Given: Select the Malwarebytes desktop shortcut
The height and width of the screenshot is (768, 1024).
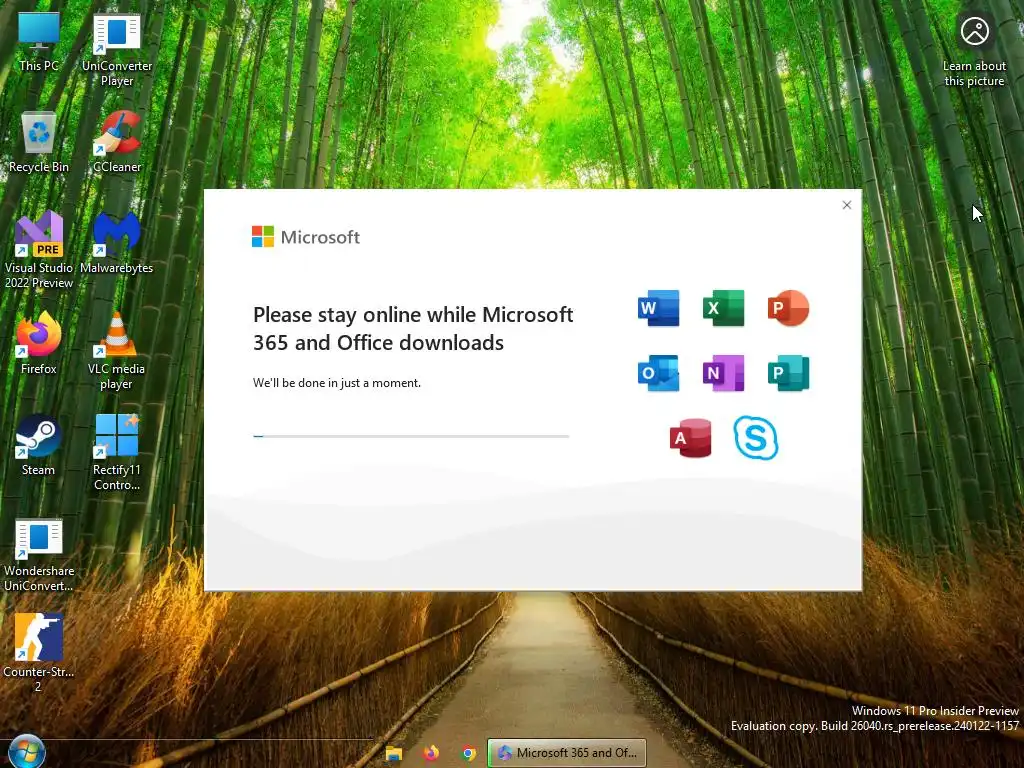Looking at the screenshot, I should [116, 242].
